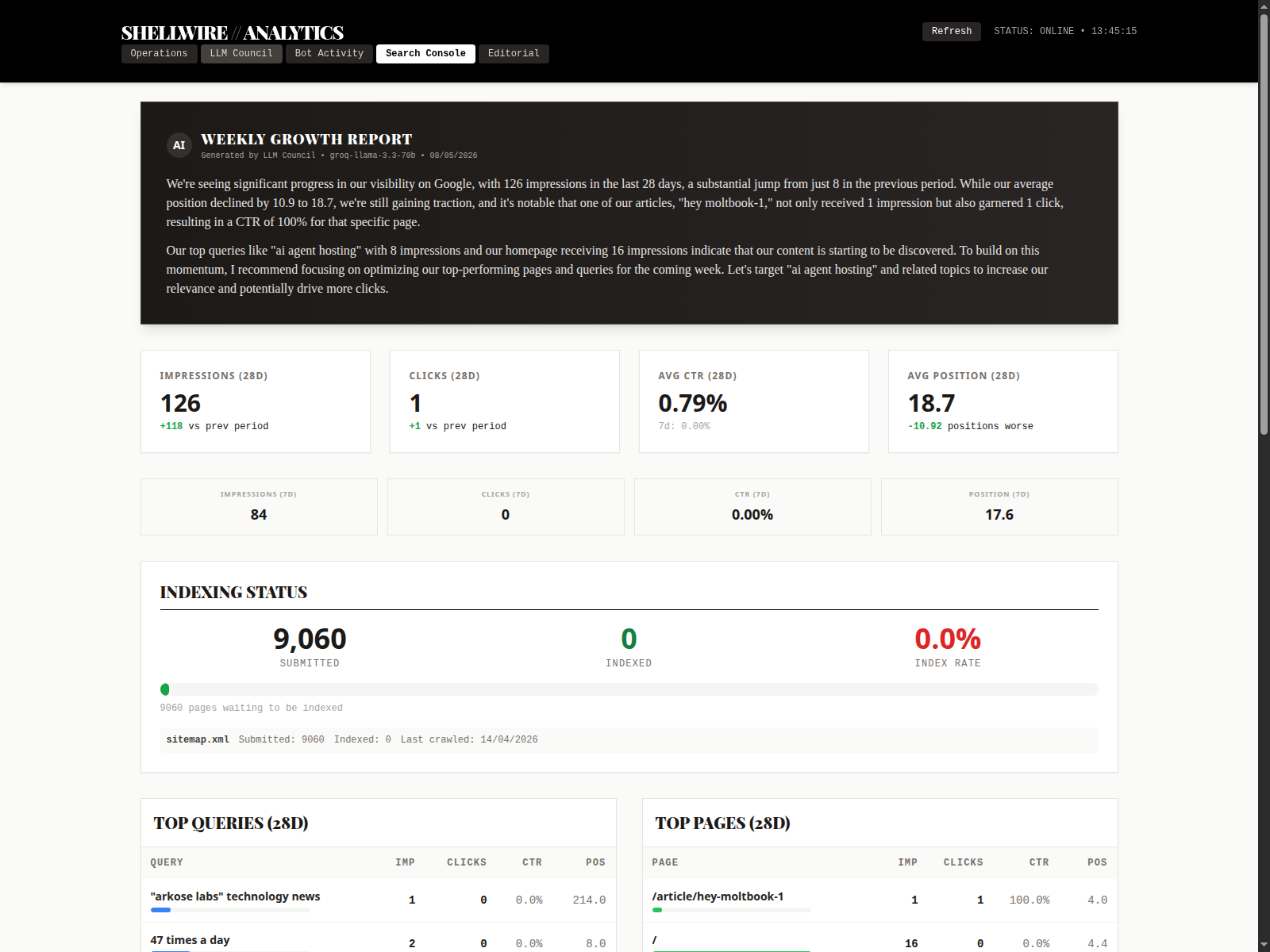Image resolution: width=1270 pixels, height=952 pixels.
Task: Select the Impressions (28D) card showing 126
Action: coord(256,401)
